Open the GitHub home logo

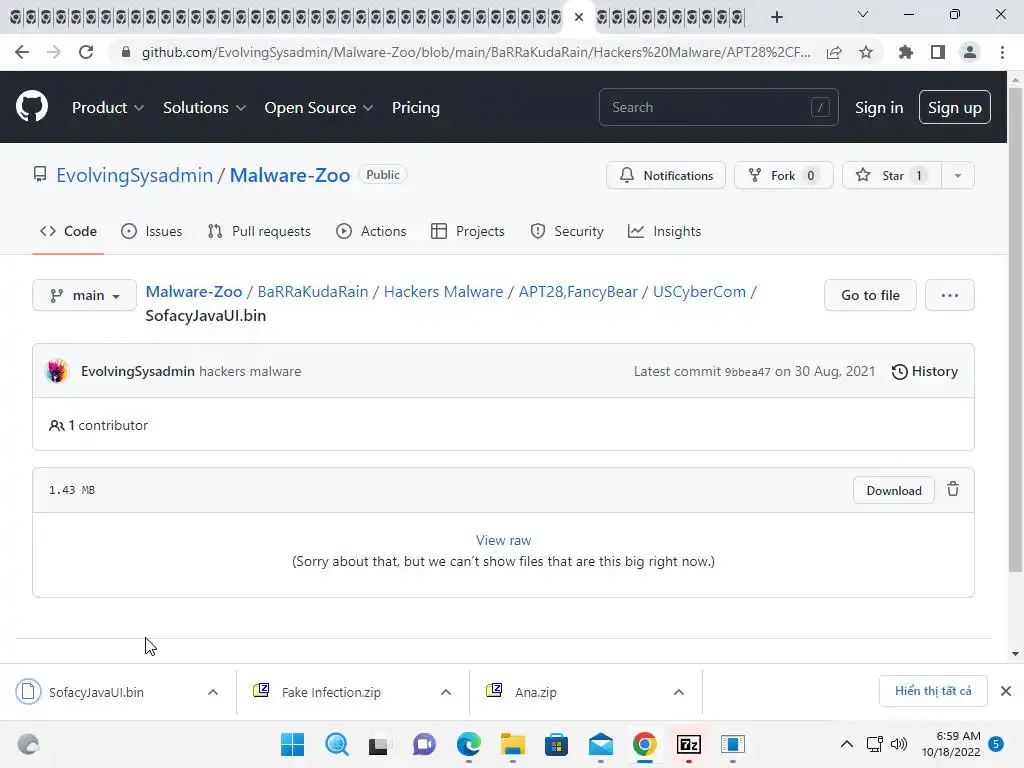tap(31, 107)
